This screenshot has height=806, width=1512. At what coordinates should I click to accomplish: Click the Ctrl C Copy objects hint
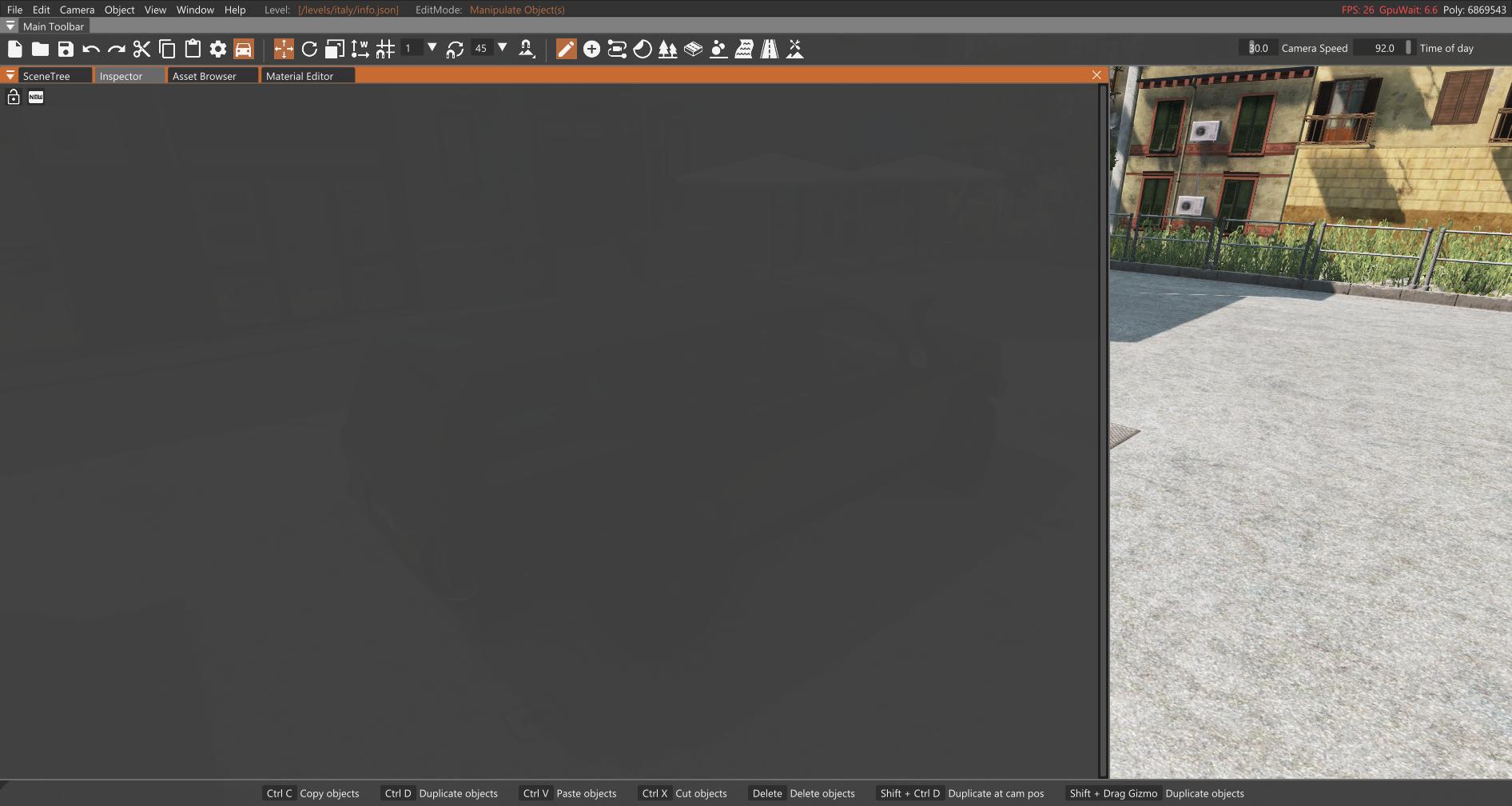pos(312,793)
